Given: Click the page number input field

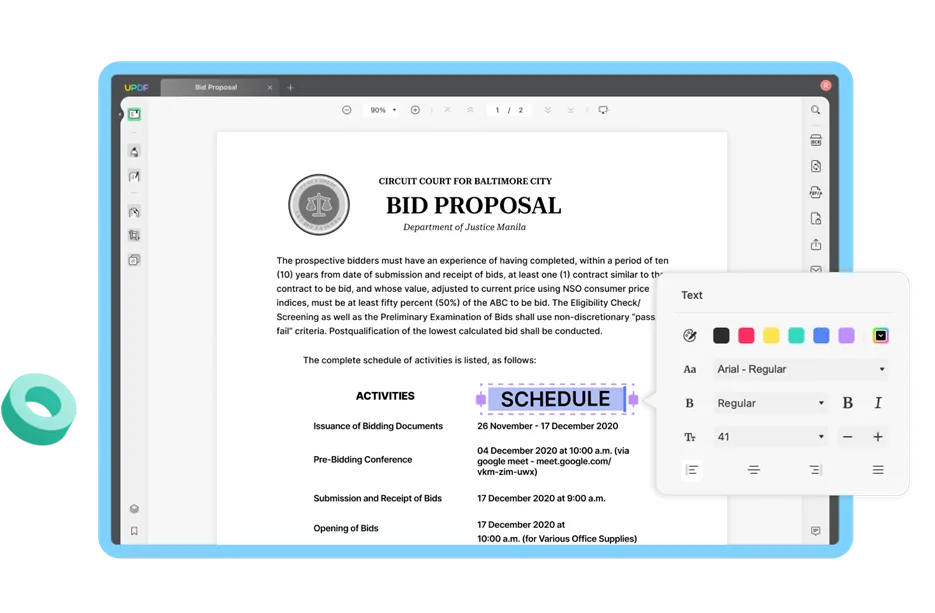Looking at the screenshot, I should [x=497, y=110].
